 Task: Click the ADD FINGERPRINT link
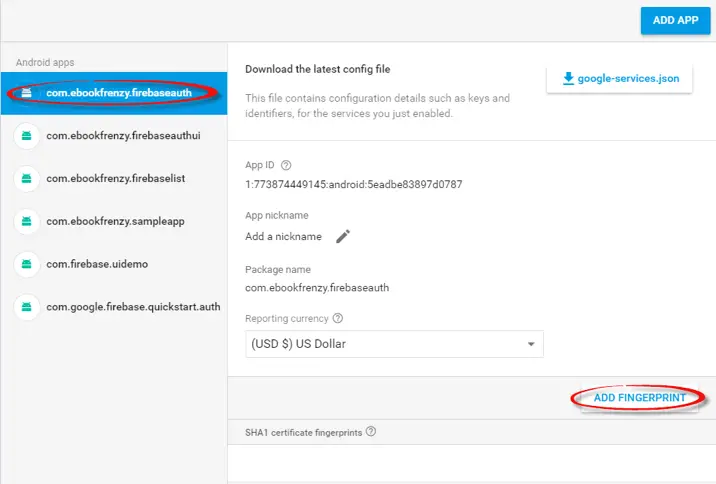click(639, 398)
